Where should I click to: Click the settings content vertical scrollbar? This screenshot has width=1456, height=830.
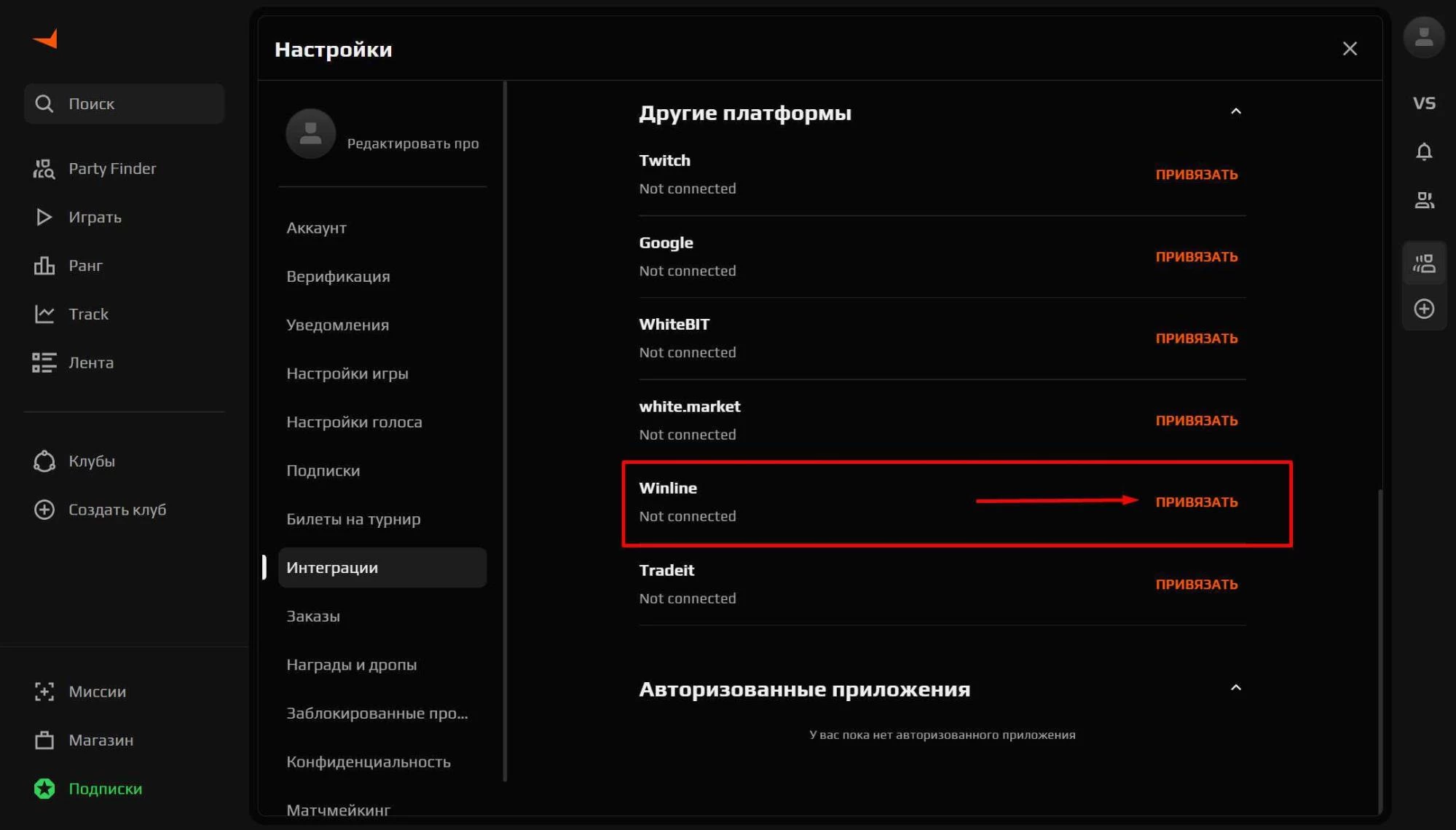1379,652
